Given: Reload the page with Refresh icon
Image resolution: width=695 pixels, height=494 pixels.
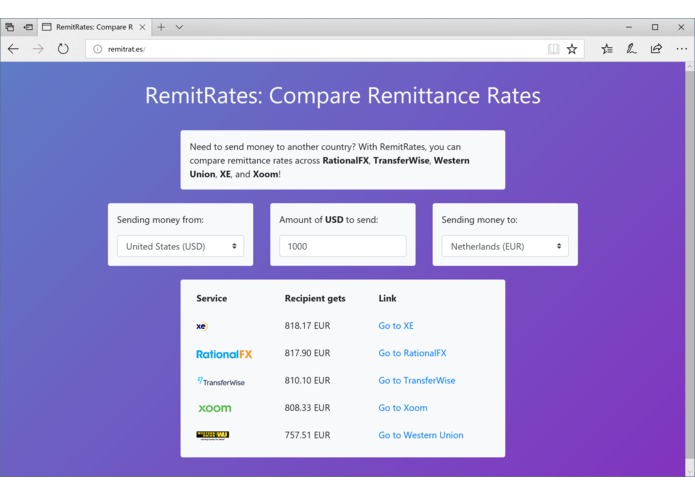Looking at the screenshot, I should (x=63, y=49).
